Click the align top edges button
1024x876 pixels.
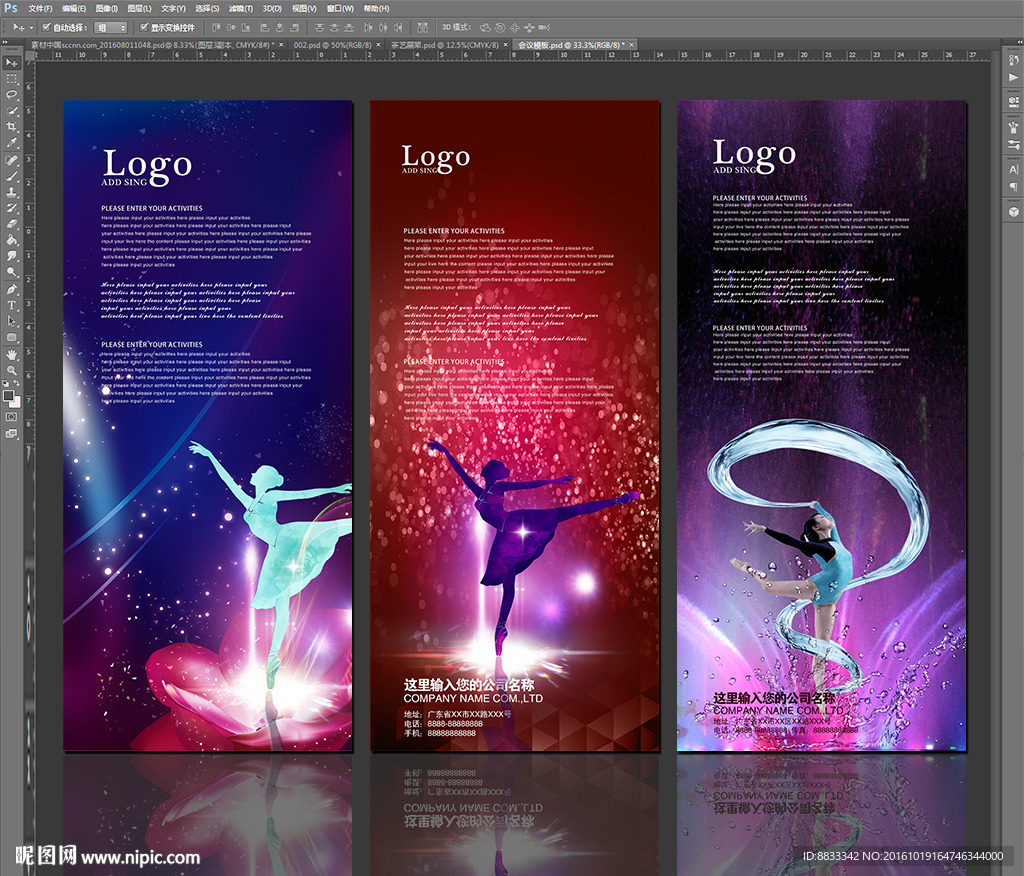click(216, 27)
